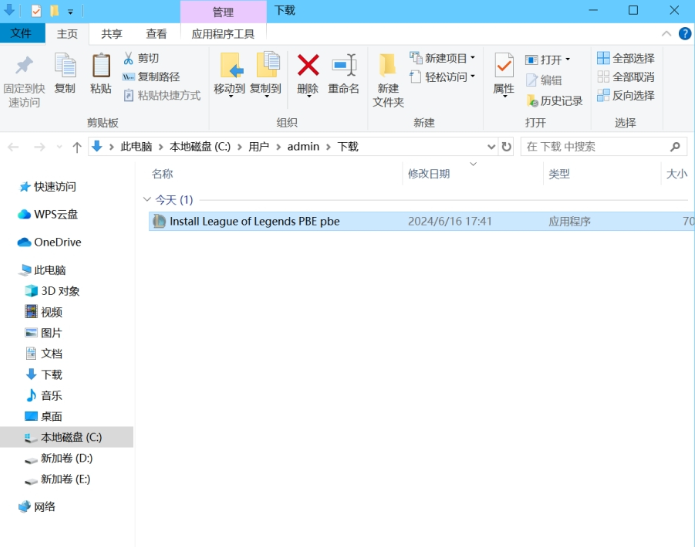Click Select none (全部取消)
Screen dimensions: 697x547
[x=625, y=77]
